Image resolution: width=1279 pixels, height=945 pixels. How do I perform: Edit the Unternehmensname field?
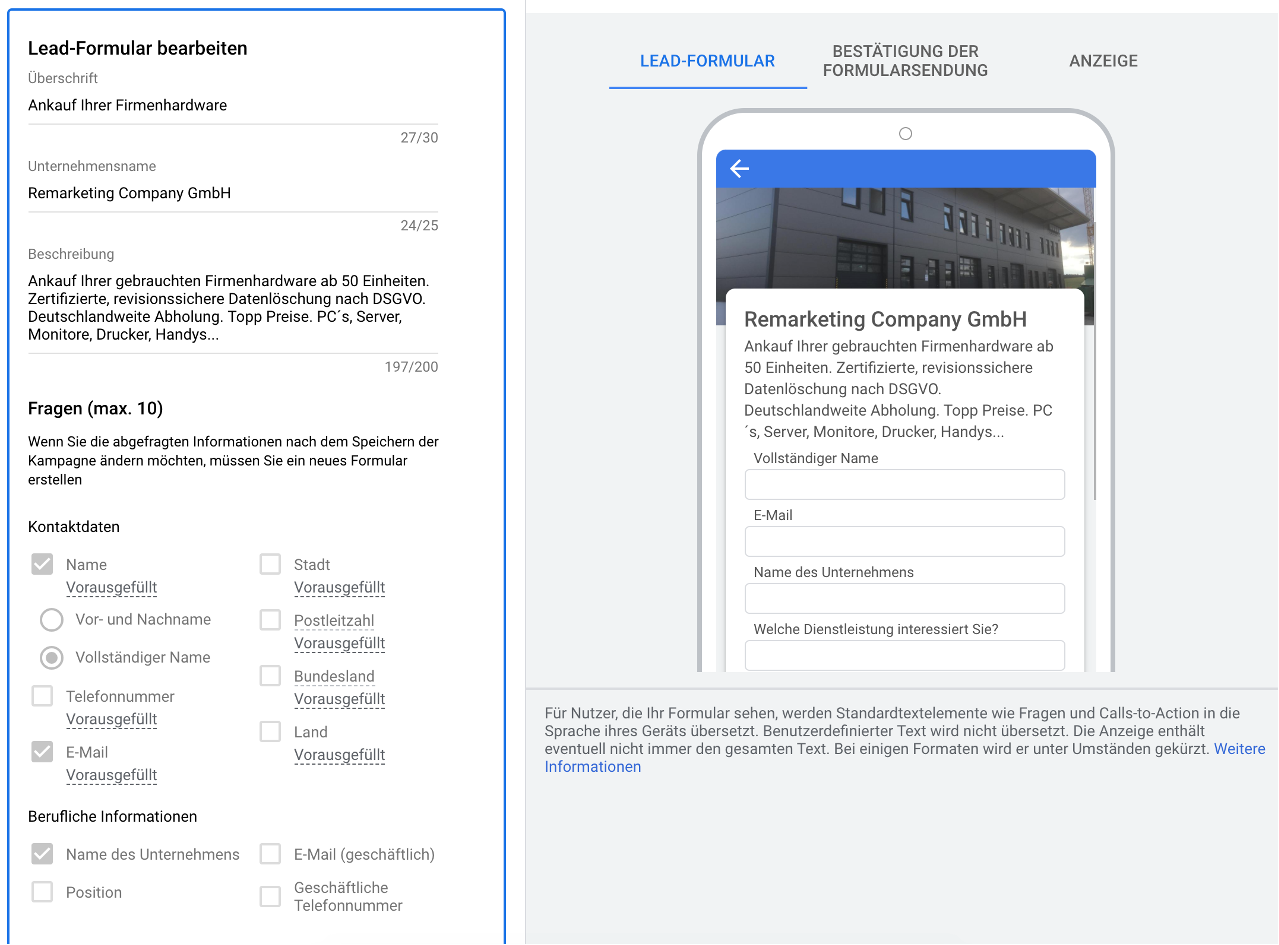tap(233, 194)
